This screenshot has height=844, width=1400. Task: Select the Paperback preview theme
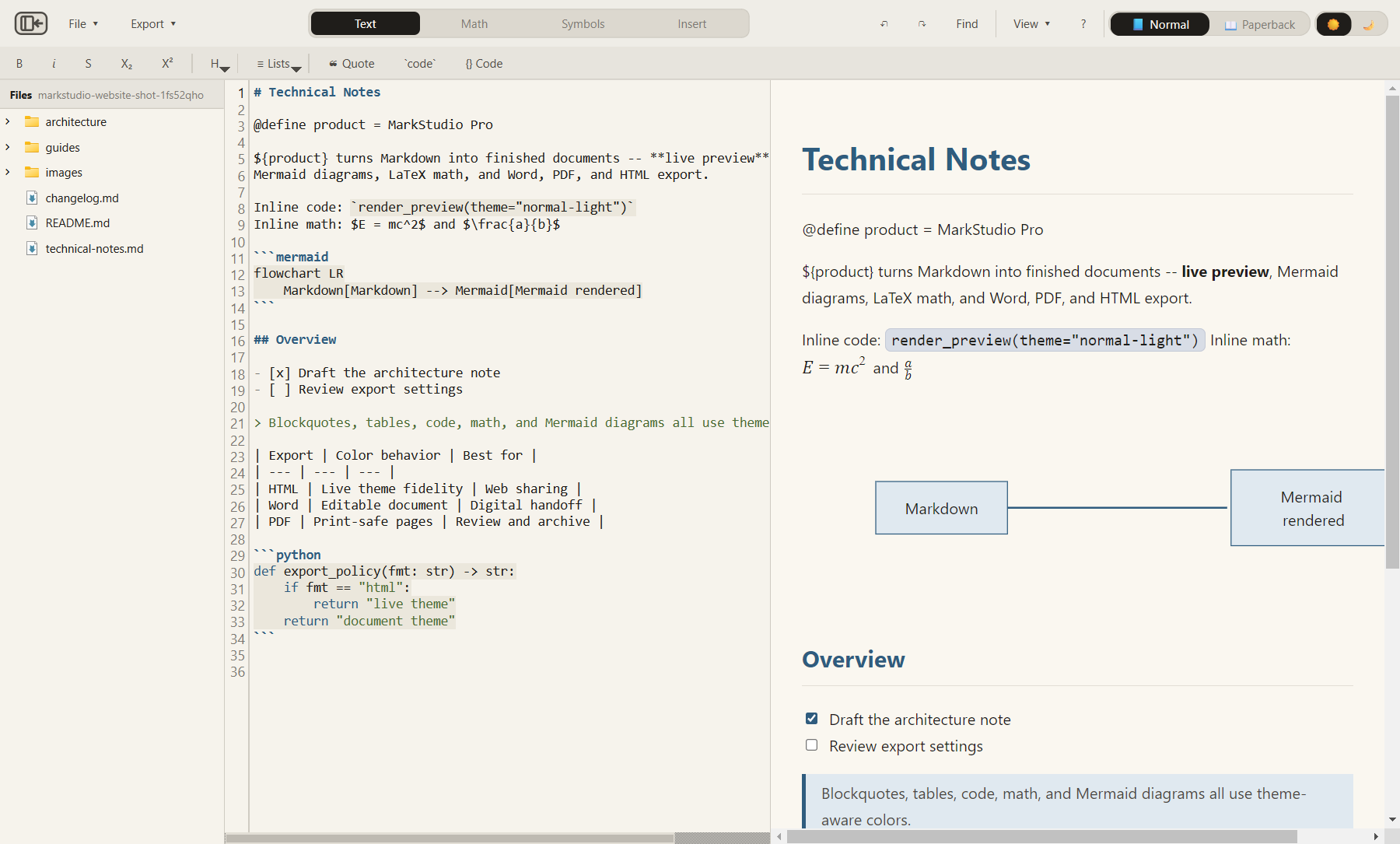(1260, 24)
